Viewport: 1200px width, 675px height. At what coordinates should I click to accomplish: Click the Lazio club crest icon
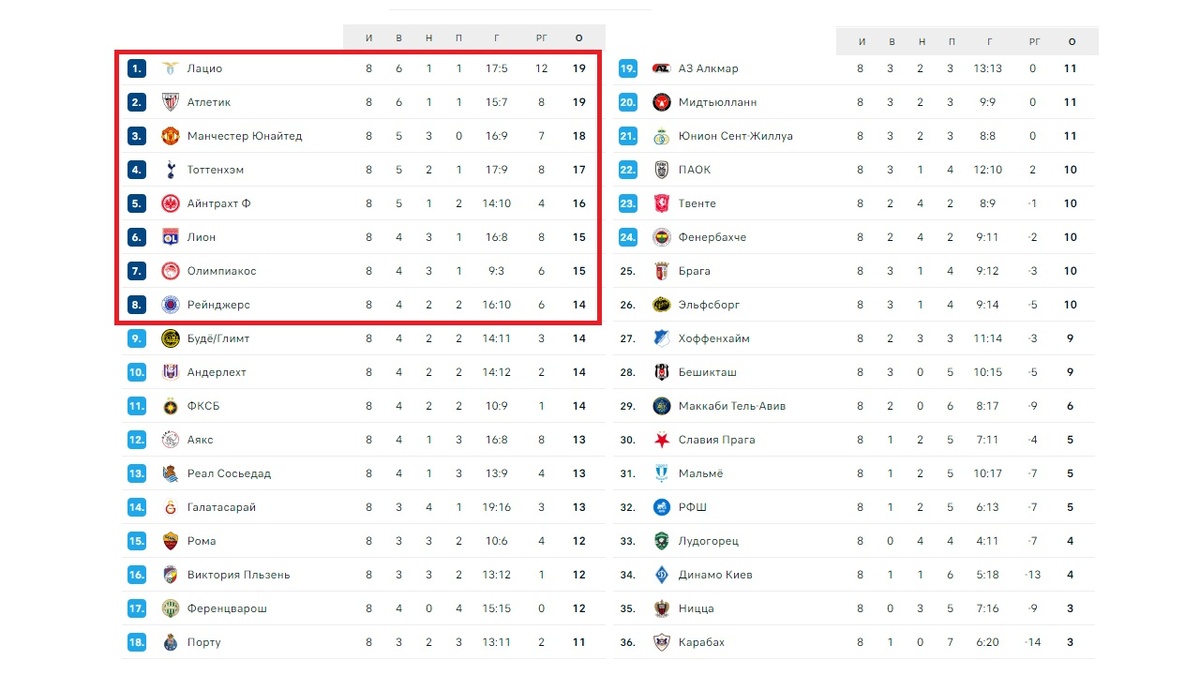tap(170, 68)
